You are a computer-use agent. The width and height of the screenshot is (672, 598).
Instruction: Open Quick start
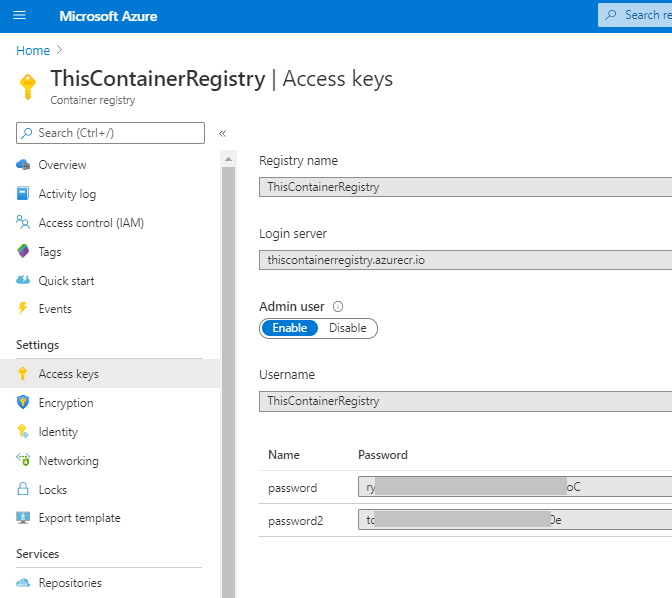coord(66,281)
